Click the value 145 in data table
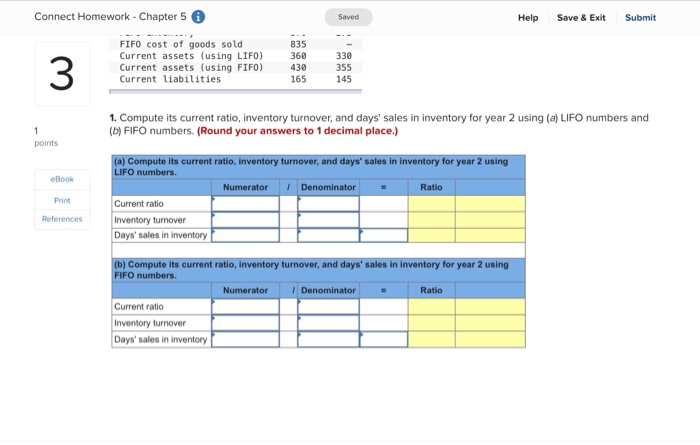Image resolution: width=700 pixels, height=445 pixels. (344, 79)
